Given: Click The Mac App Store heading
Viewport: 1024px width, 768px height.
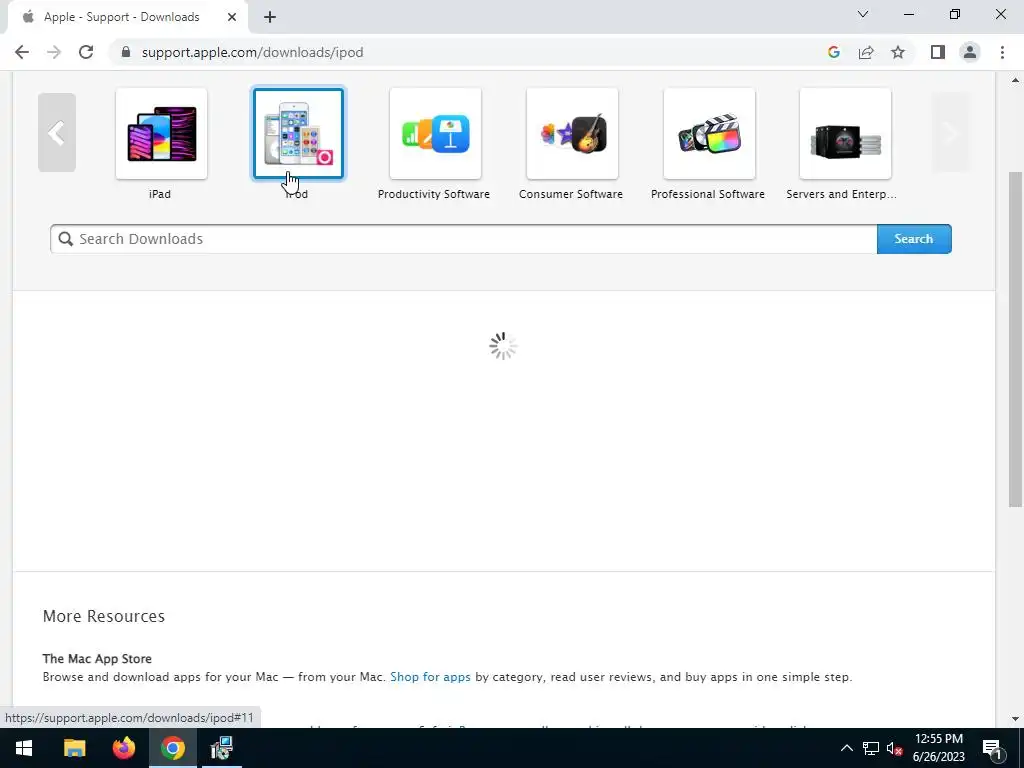Looking at the screenshot, I should (97, 658).
